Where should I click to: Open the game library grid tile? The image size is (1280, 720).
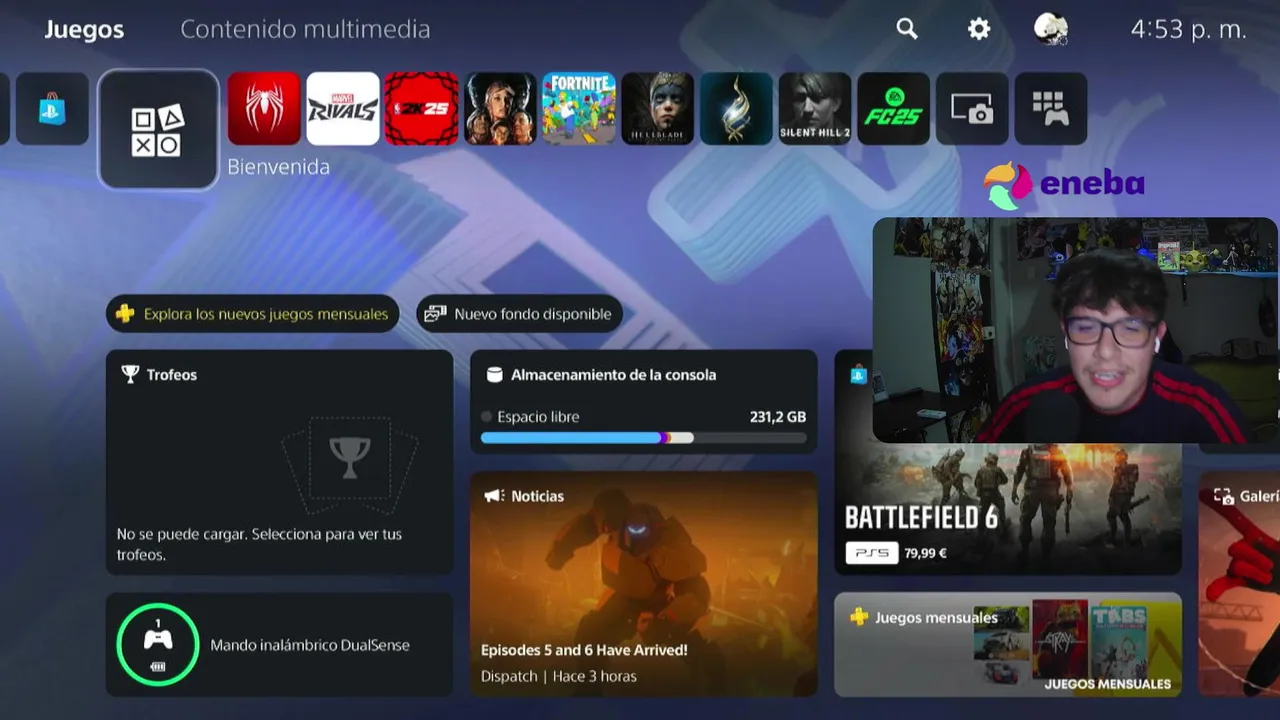1051,109
